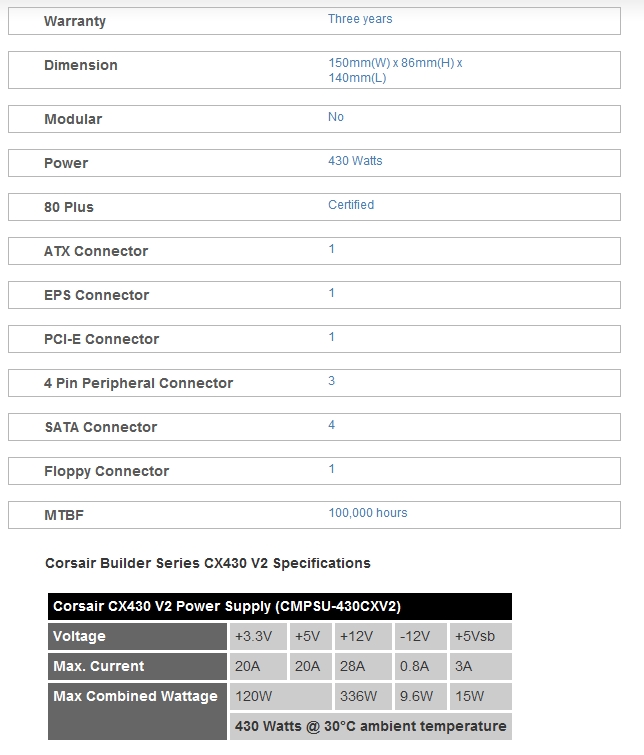Select the '+5V' voltage cell
The image size is (644, 755).
(311, 637)
